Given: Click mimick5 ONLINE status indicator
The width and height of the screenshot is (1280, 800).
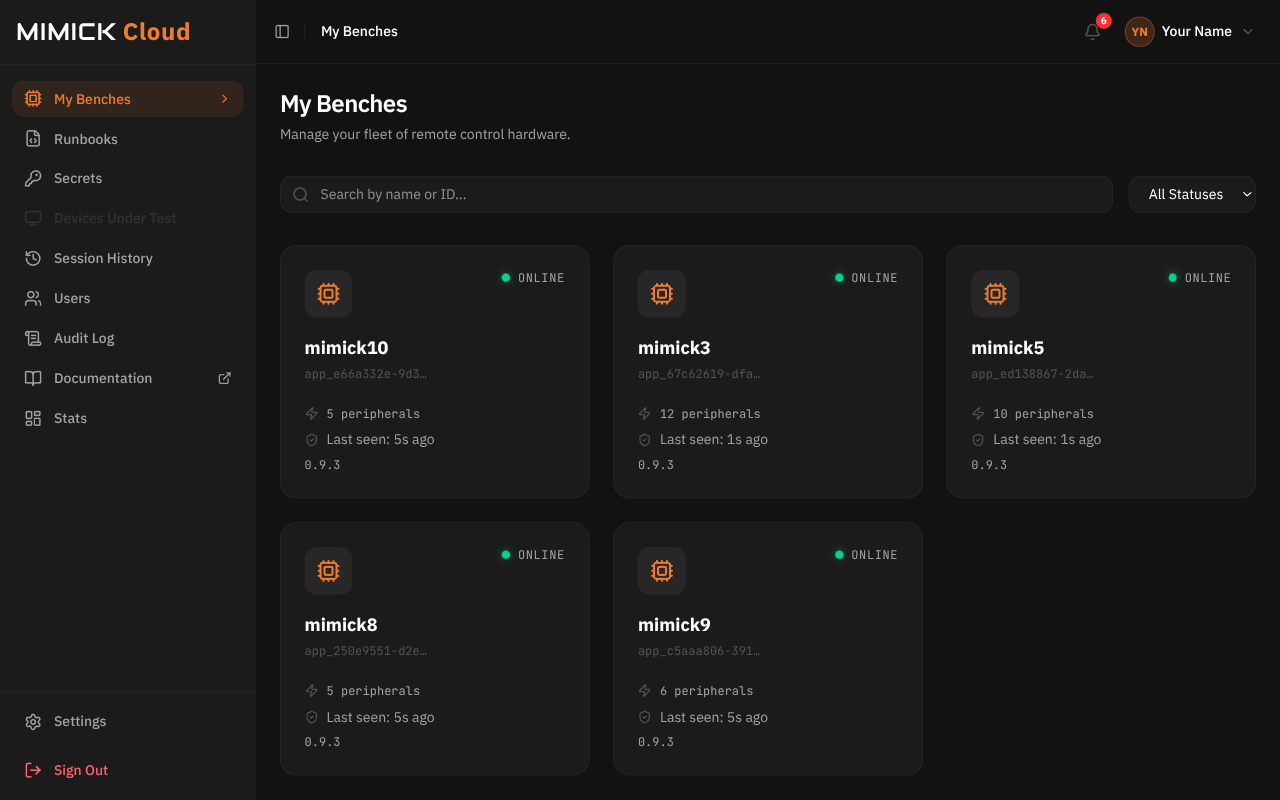Looking at the screenshot, I should coord(1199,278).
